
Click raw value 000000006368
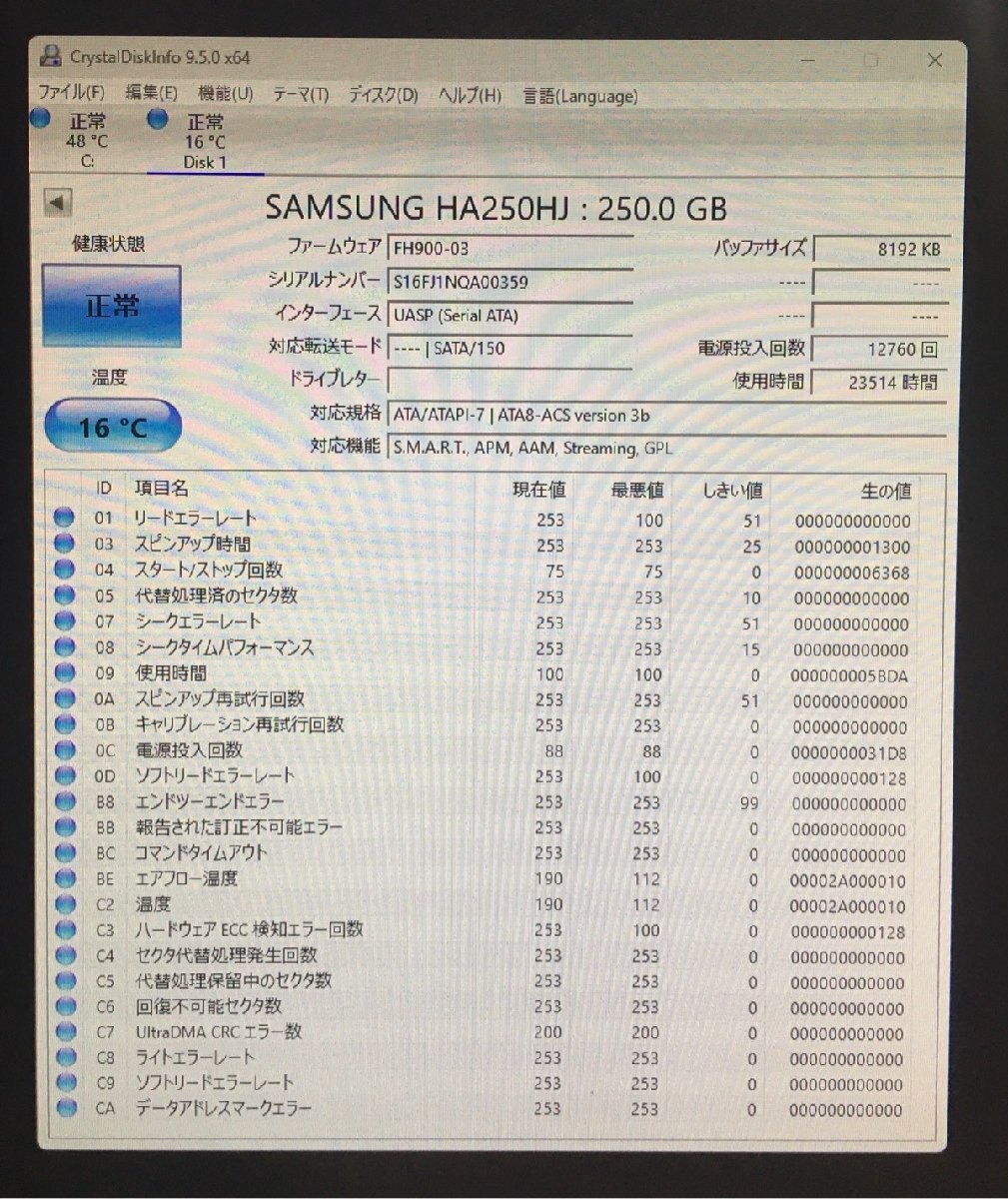pyautogui.click(x=852, y=573)
